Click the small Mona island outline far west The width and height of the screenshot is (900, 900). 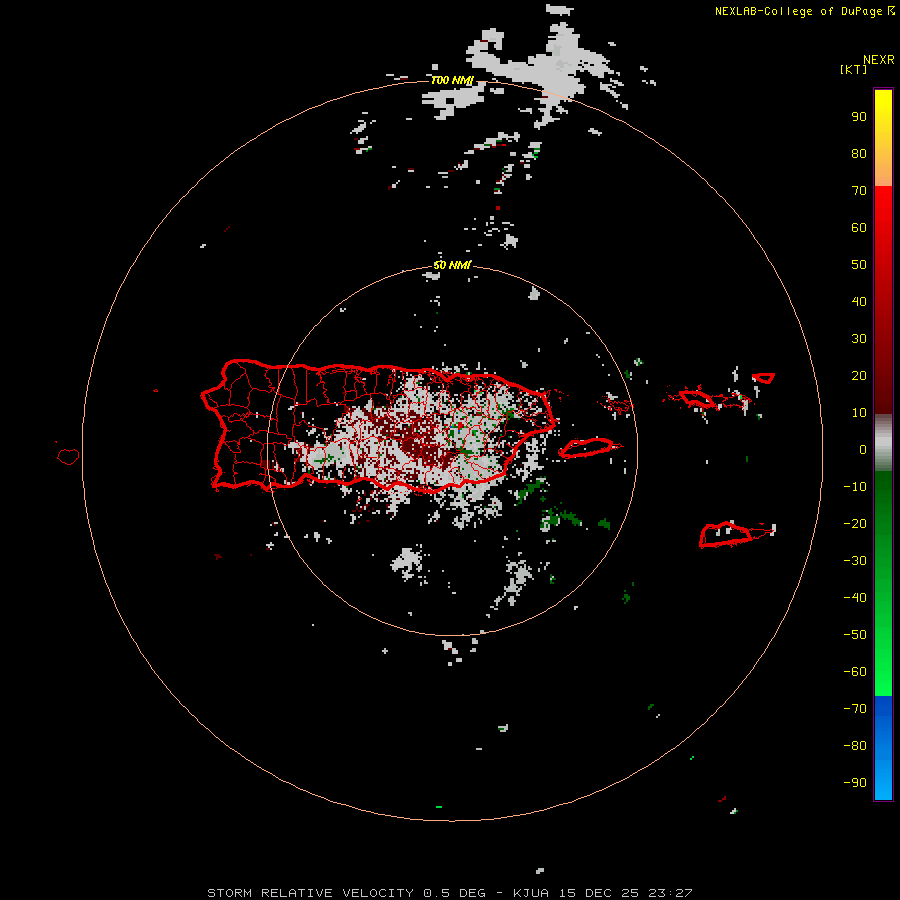[x=68, y=456]
